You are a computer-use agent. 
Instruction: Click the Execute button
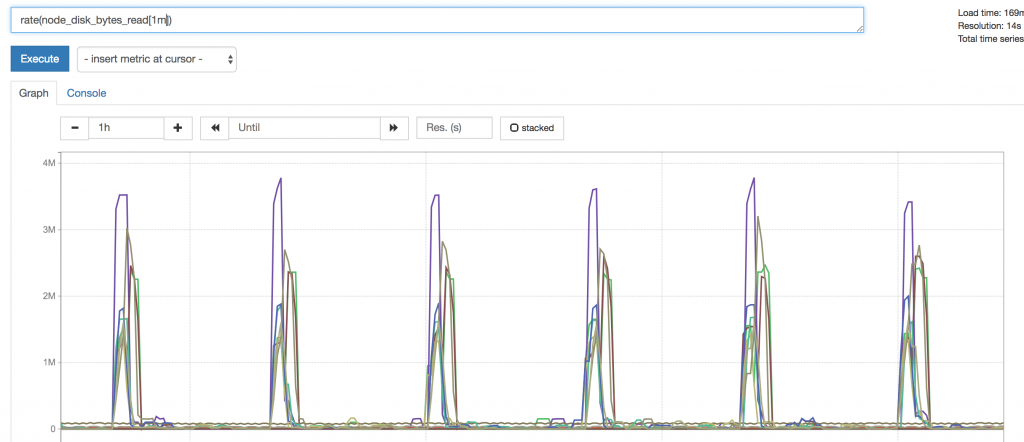pos(40,59)
